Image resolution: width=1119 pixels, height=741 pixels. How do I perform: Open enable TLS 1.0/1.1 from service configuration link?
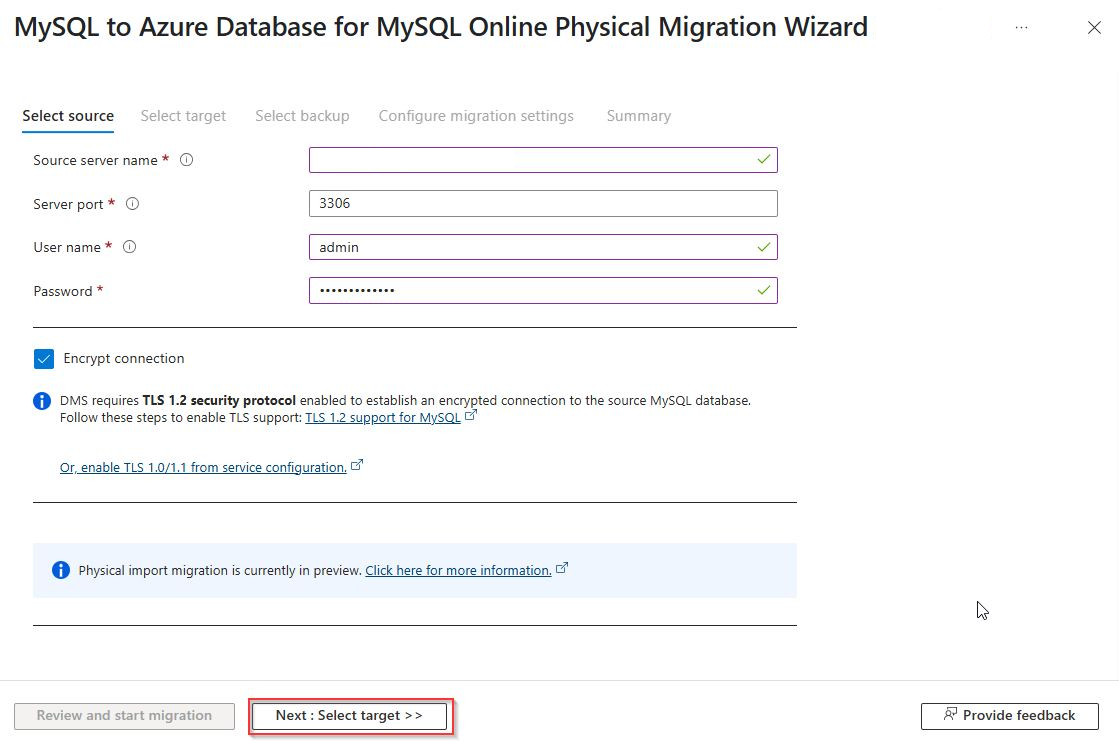(203, 468)
